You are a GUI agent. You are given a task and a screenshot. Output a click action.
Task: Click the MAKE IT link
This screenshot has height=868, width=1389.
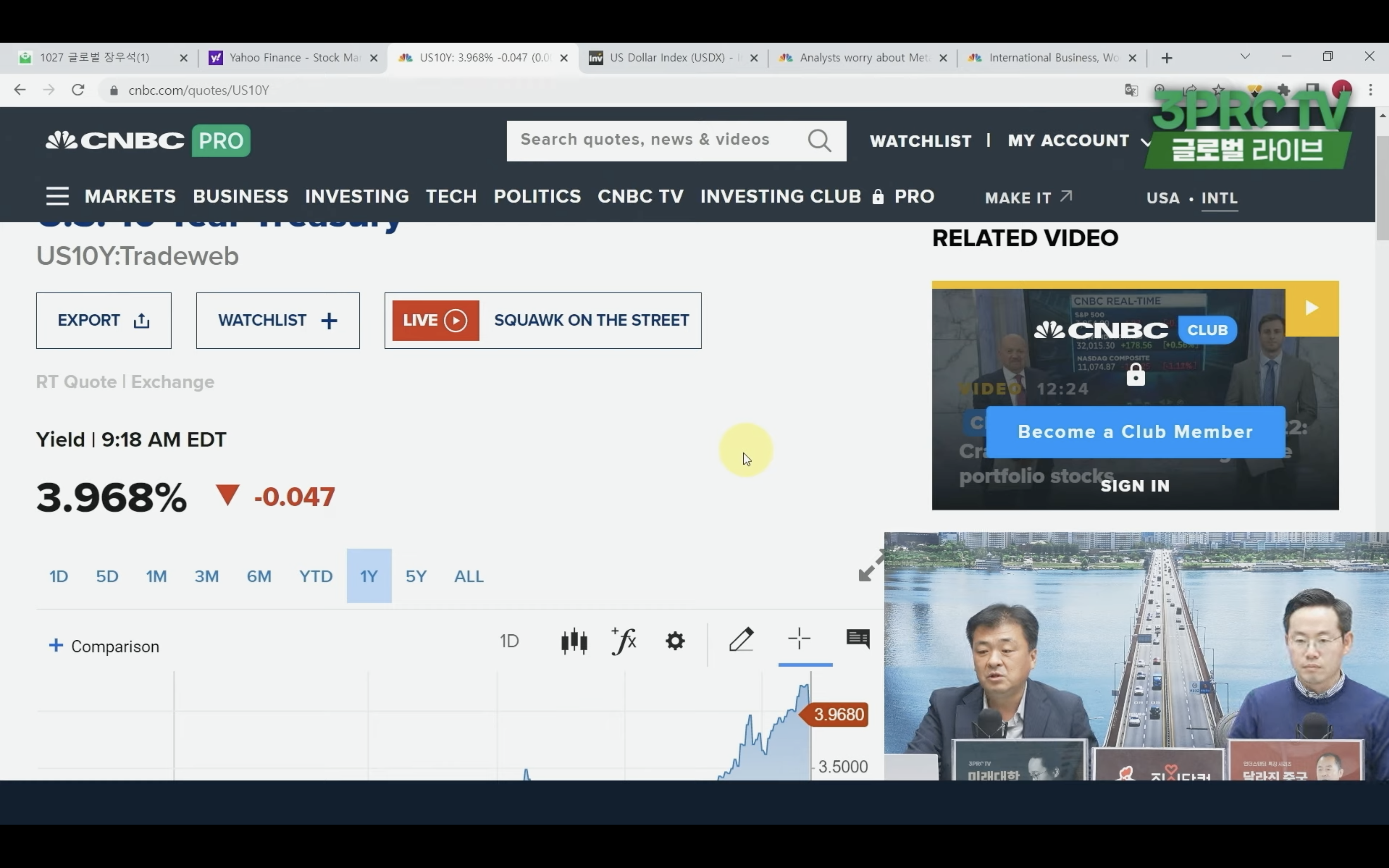click(1029, 198)
